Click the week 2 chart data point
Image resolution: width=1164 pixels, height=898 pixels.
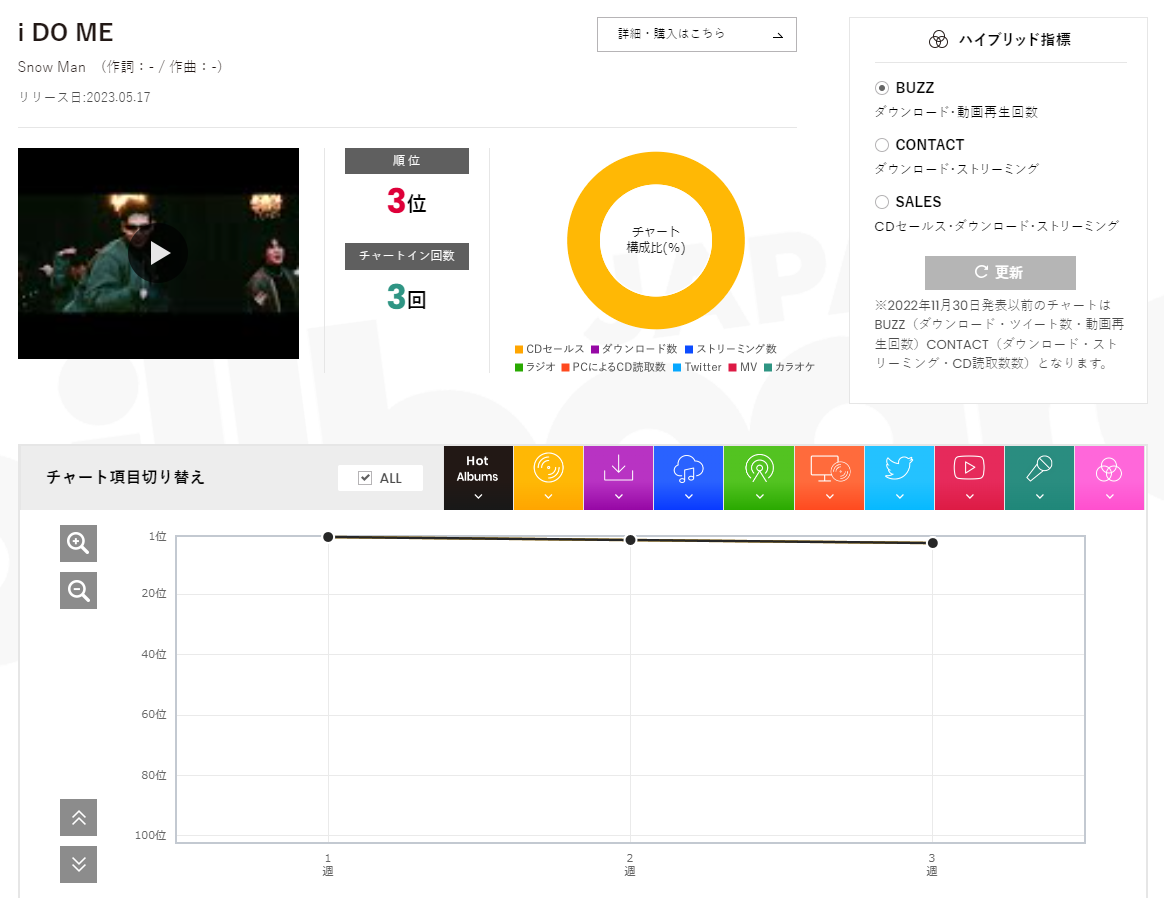[630, 540]
